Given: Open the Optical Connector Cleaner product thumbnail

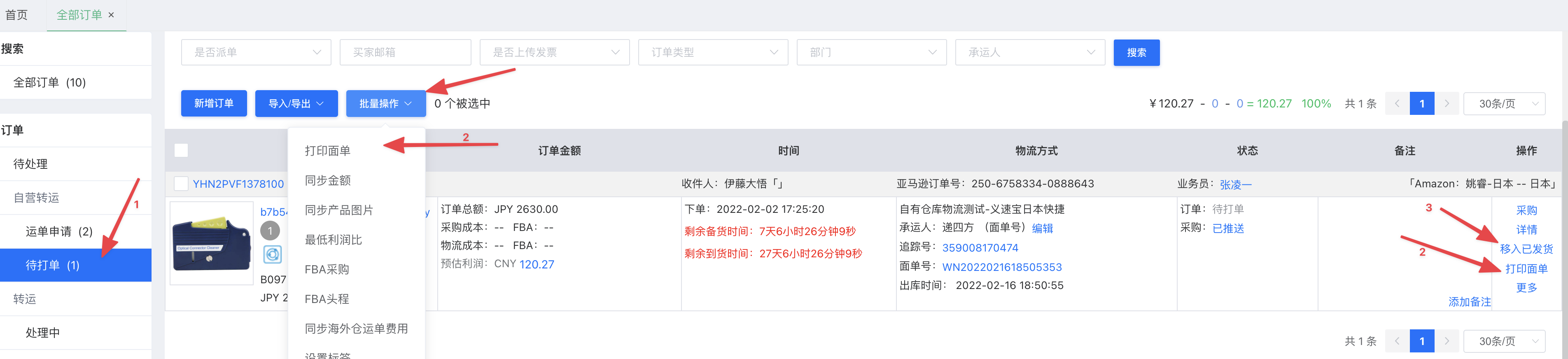Looking at the screenshot, I should (x=211, y=244).
